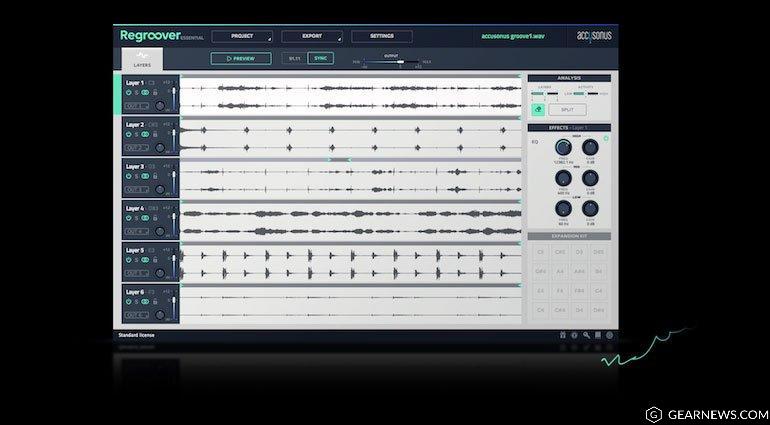This screenshot has width=770, height=425.
Task: Click the pan knob on Layer 5
Action: (160, 273)
